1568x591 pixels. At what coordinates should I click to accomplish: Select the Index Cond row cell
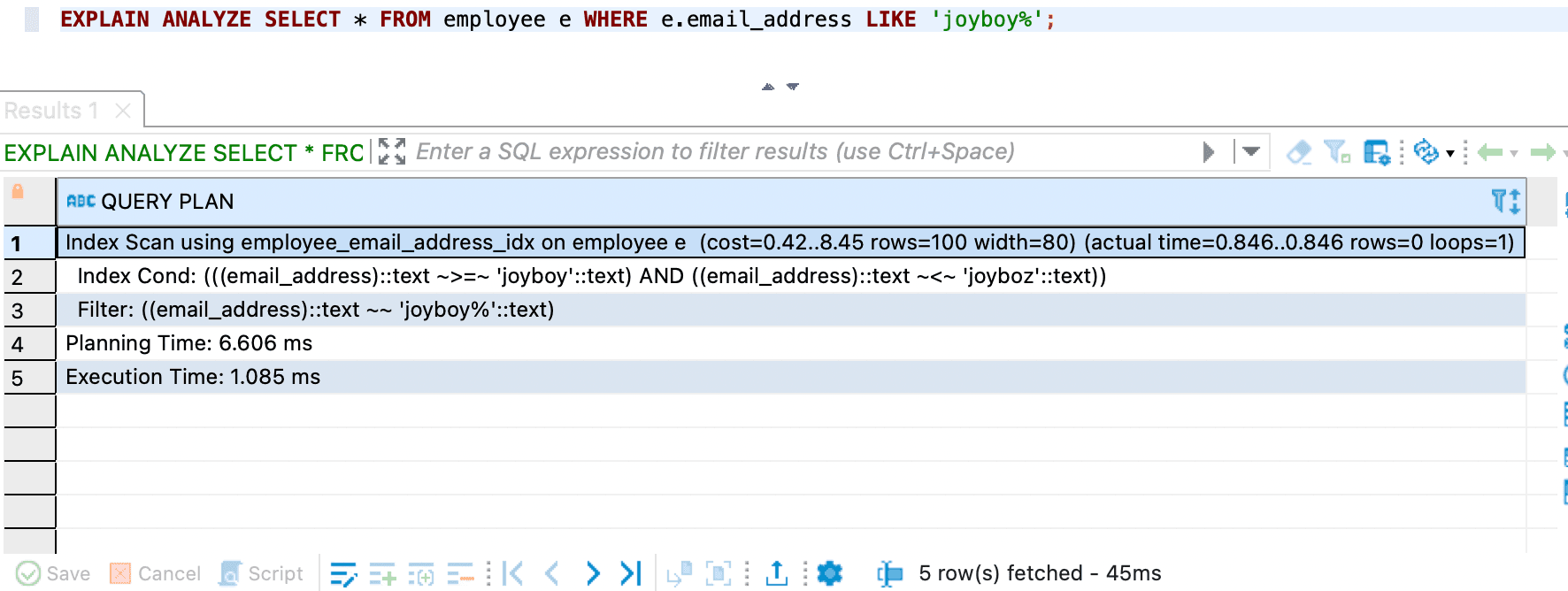(x=791, y=276)
